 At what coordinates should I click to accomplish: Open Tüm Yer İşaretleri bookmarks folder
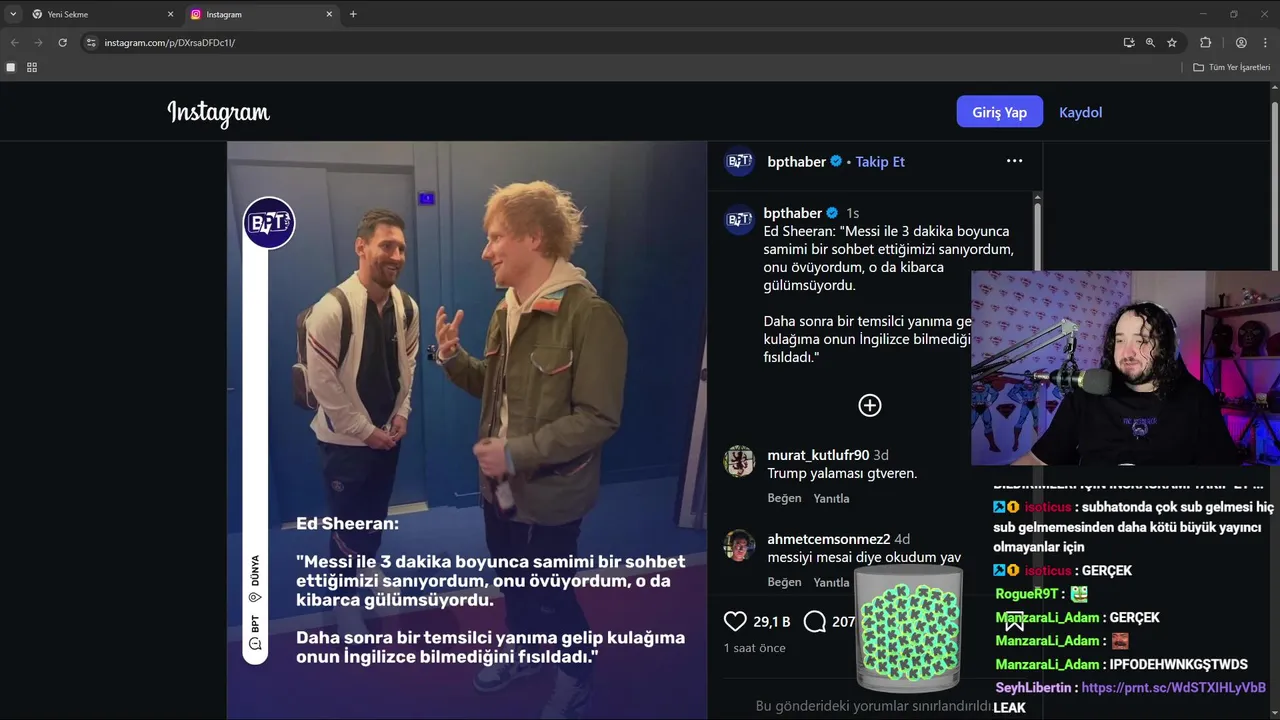point(1231,67)
